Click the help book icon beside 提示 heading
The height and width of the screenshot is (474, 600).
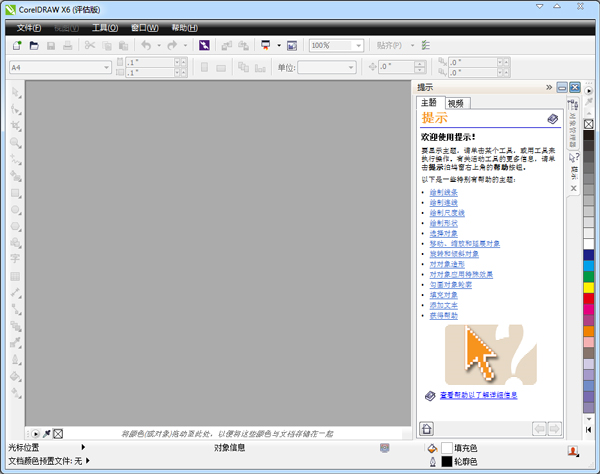click(553, 119)
